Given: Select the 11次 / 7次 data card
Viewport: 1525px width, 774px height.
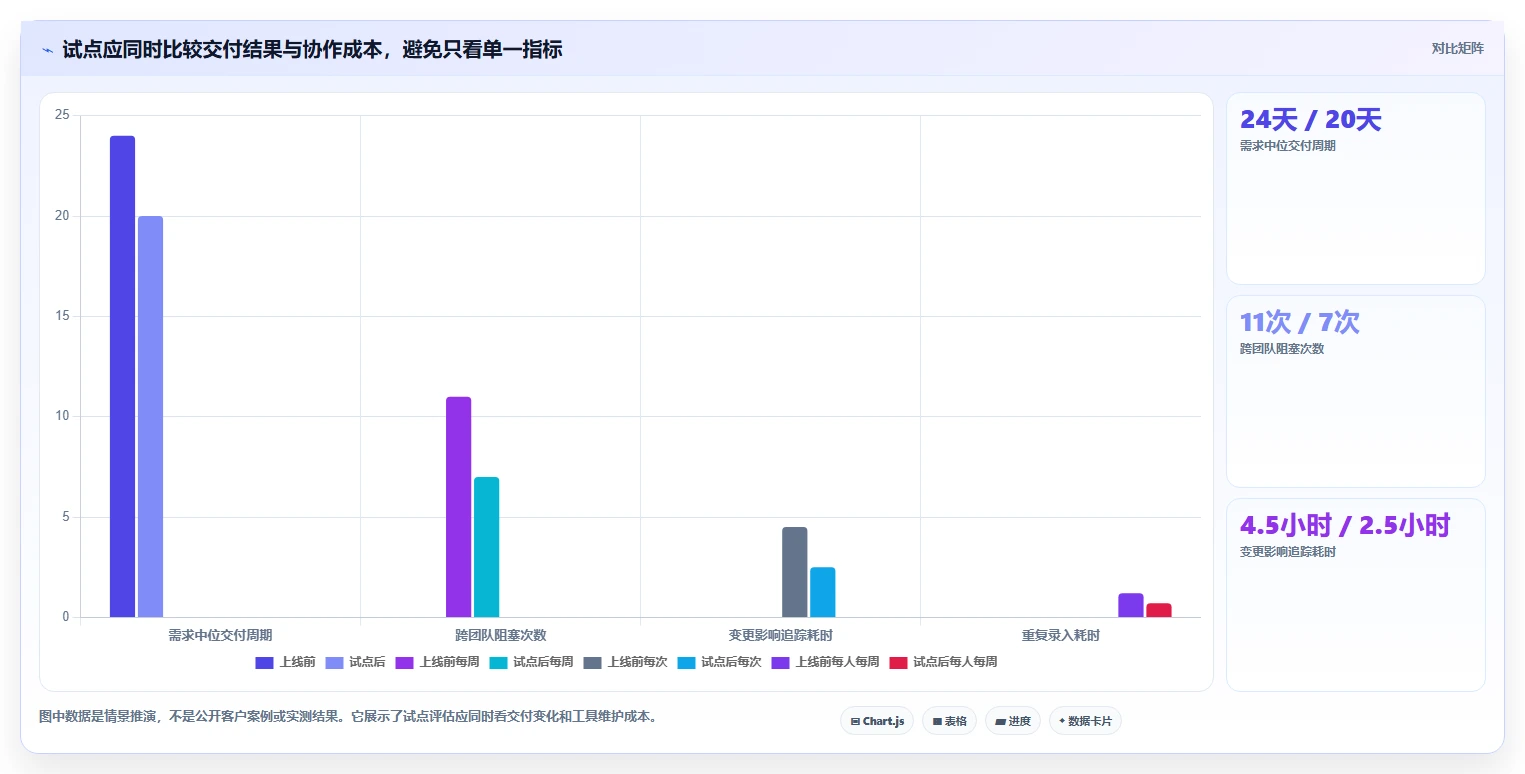Looking at the screenshot, I should pos(1356,391).
